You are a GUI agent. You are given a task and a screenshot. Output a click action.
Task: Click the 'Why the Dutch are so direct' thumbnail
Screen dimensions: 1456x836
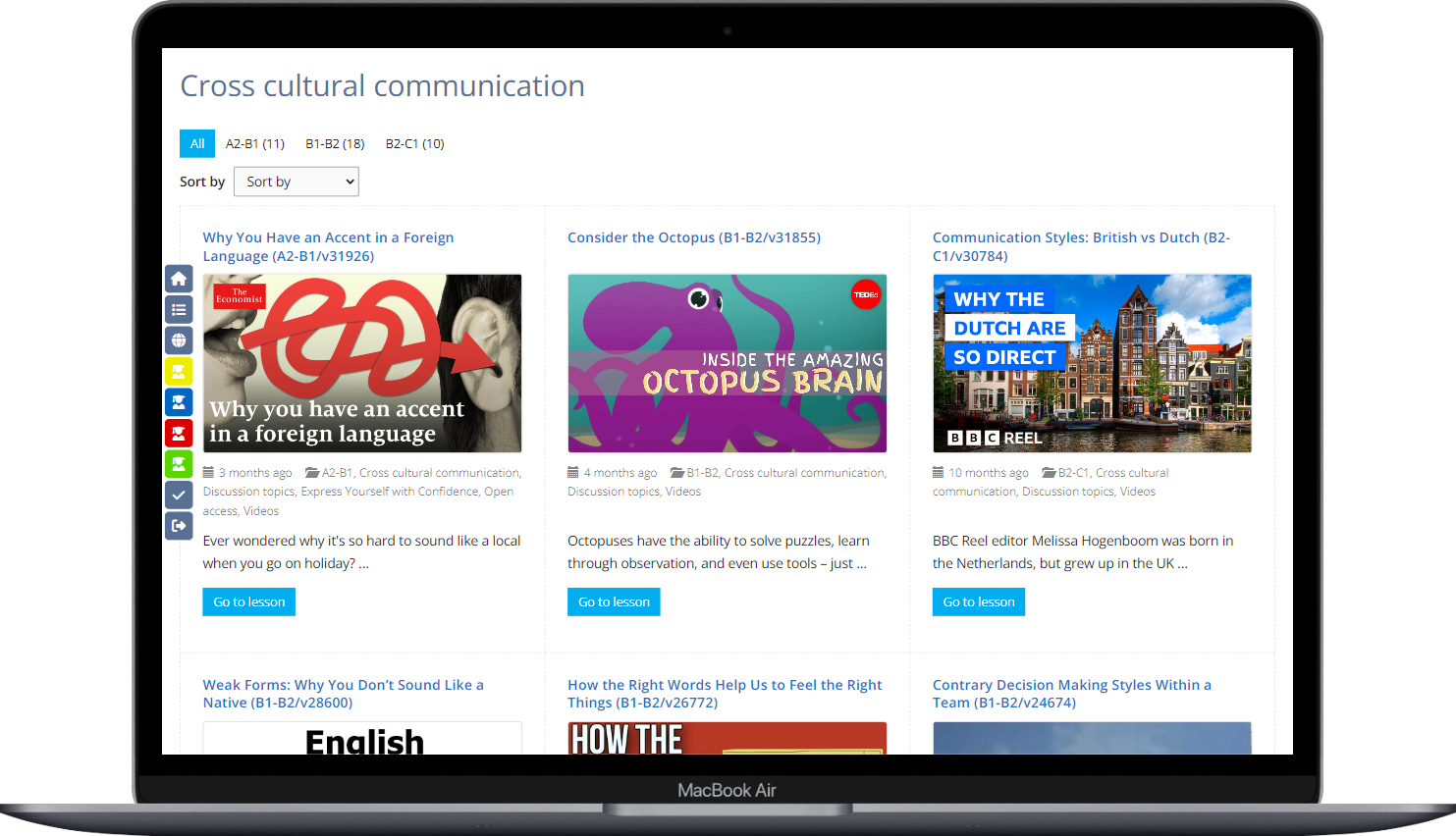tap(1092, 363)
